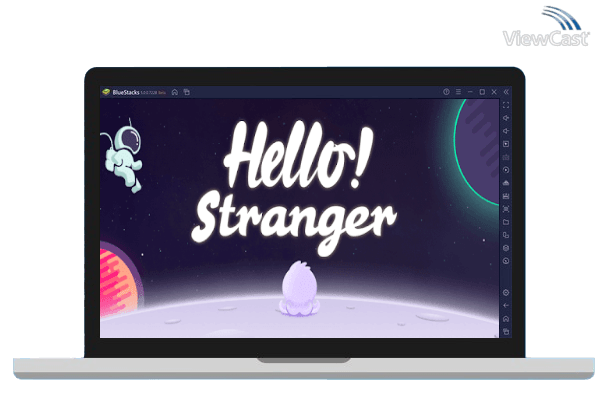
Task: Decrease volume using the sidebar speaker icon
Action: (506, 131)
